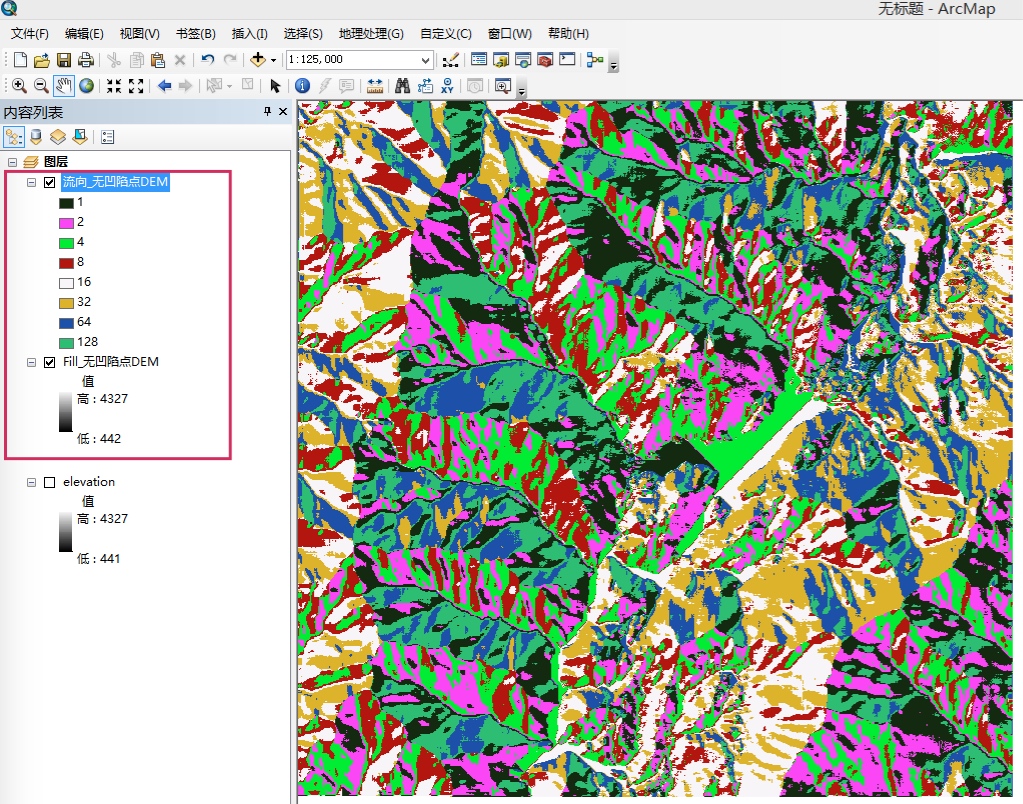
Task: Select the Zoom In tool
Action: (19, 86)
